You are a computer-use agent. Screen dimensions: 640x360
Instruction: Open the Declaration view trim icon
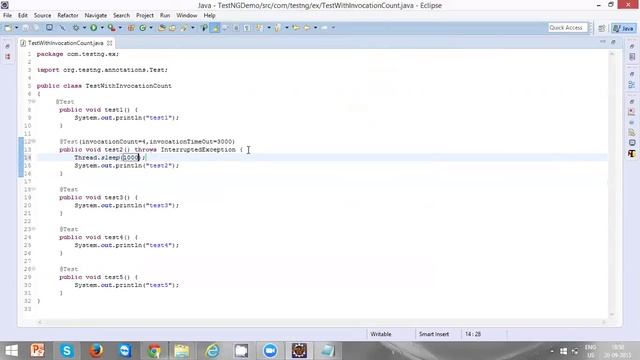[632, 132]
